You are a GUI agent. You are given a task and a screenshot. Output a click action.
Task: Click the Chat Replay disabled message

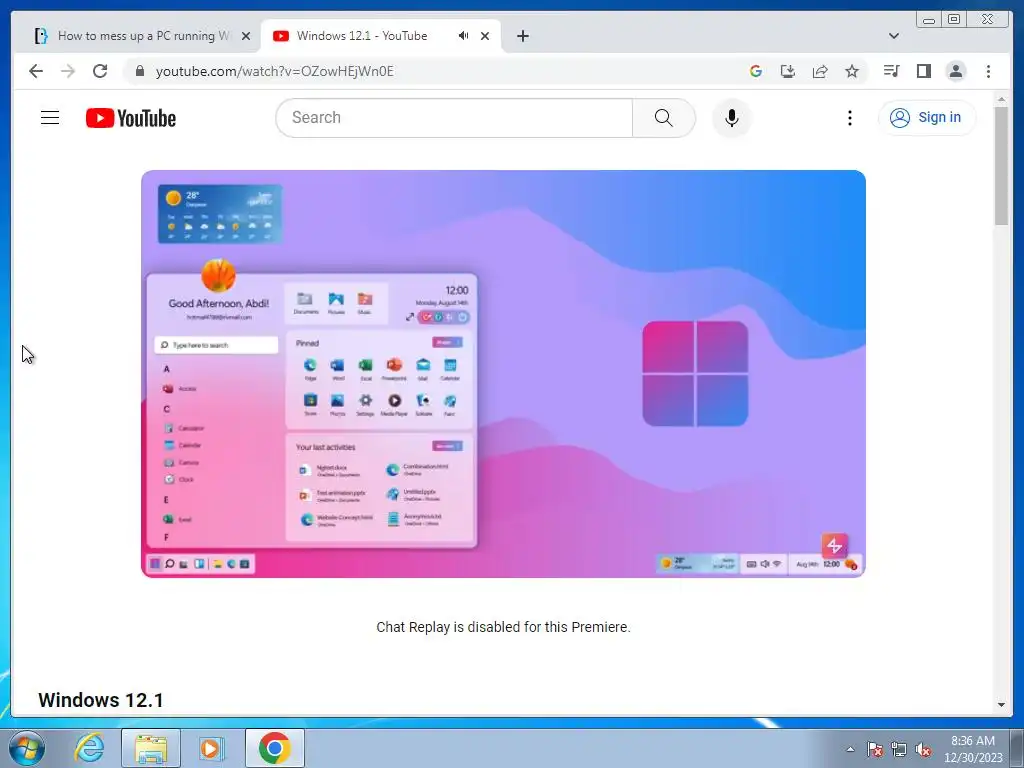click(503, 627)
